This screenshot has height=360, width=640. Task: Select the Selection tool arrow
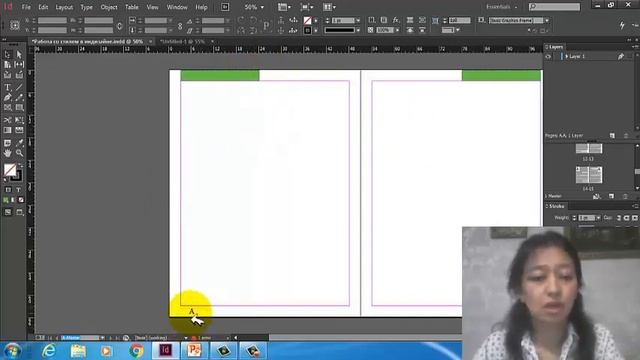[8, 55]
